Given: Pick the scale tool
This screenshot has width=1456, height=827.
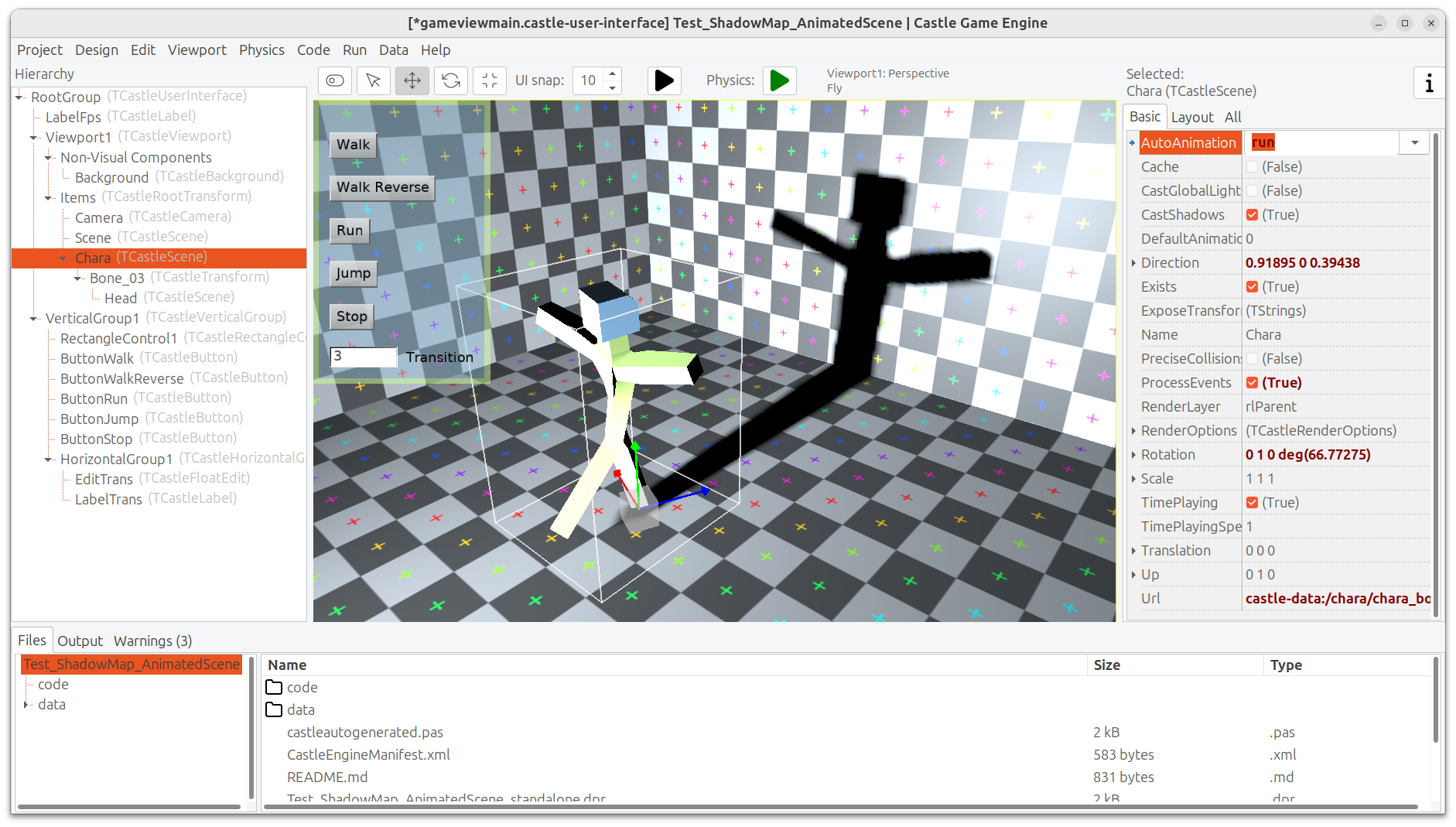Looking at the screenshot, I should point(490,80).
